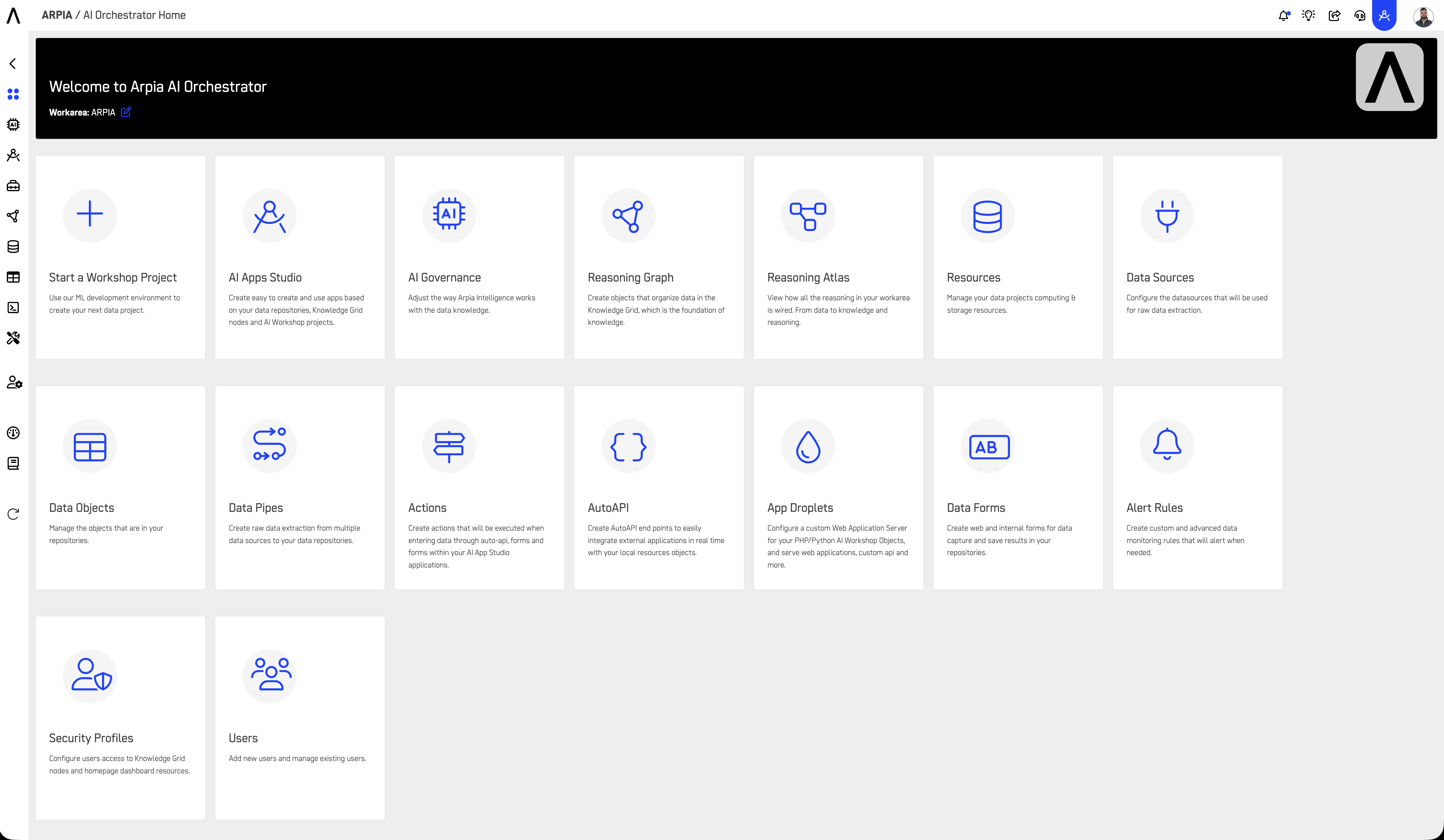The image size is (1444, 840).
Task: Click the lightbulb ideas icon in the top bar
Action: pos(1309,15)
